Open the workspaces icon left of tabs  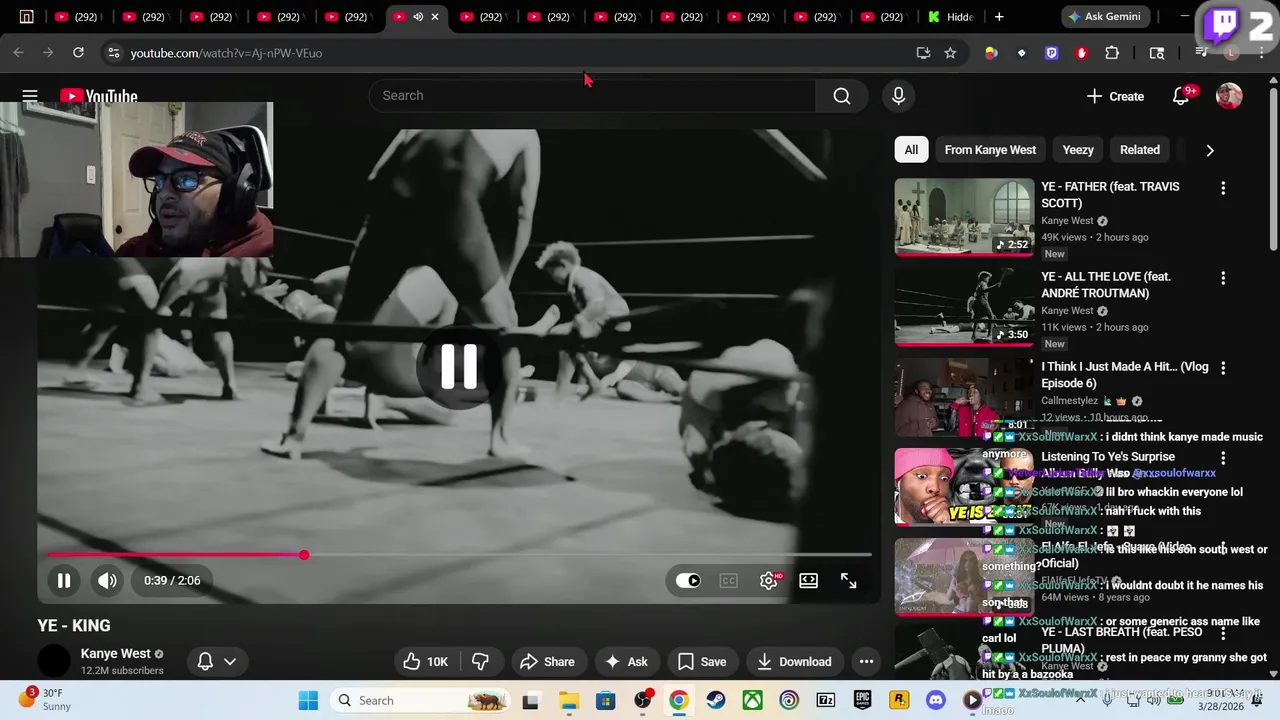[x=27, y=17]
